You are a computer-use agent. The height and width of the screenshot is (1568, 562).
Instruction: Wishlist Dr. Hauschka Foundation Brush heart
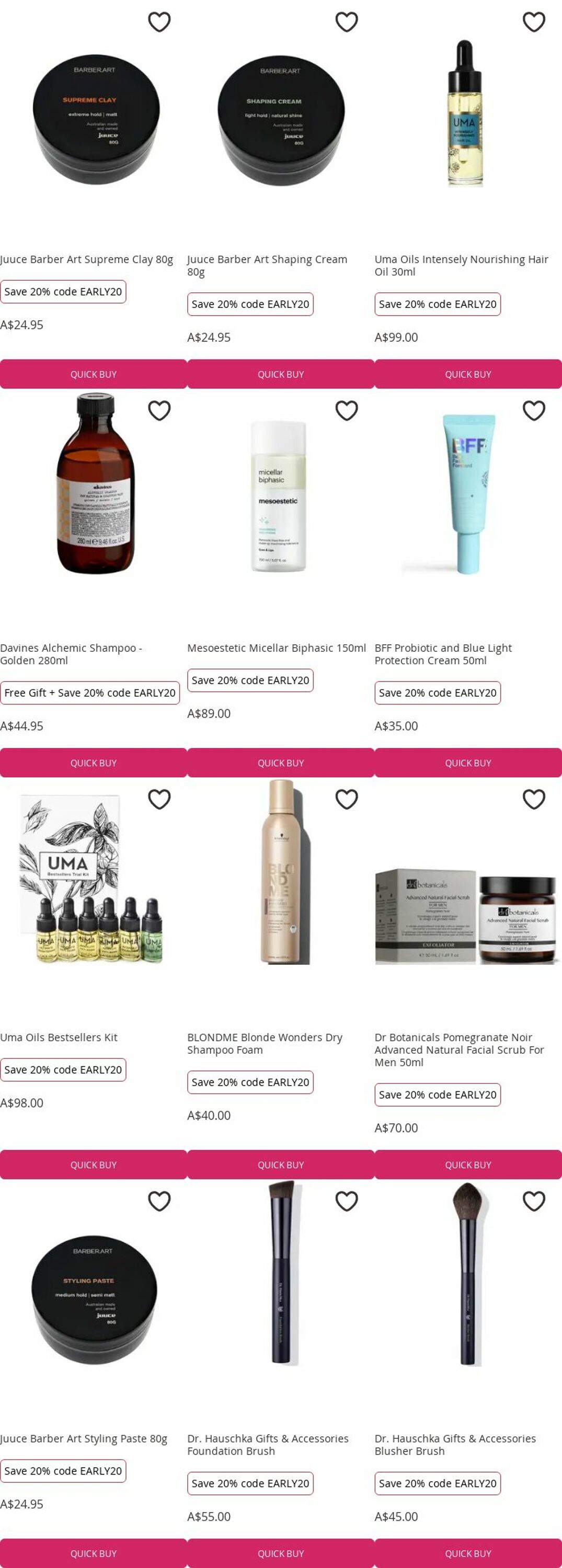(347, 1201)
